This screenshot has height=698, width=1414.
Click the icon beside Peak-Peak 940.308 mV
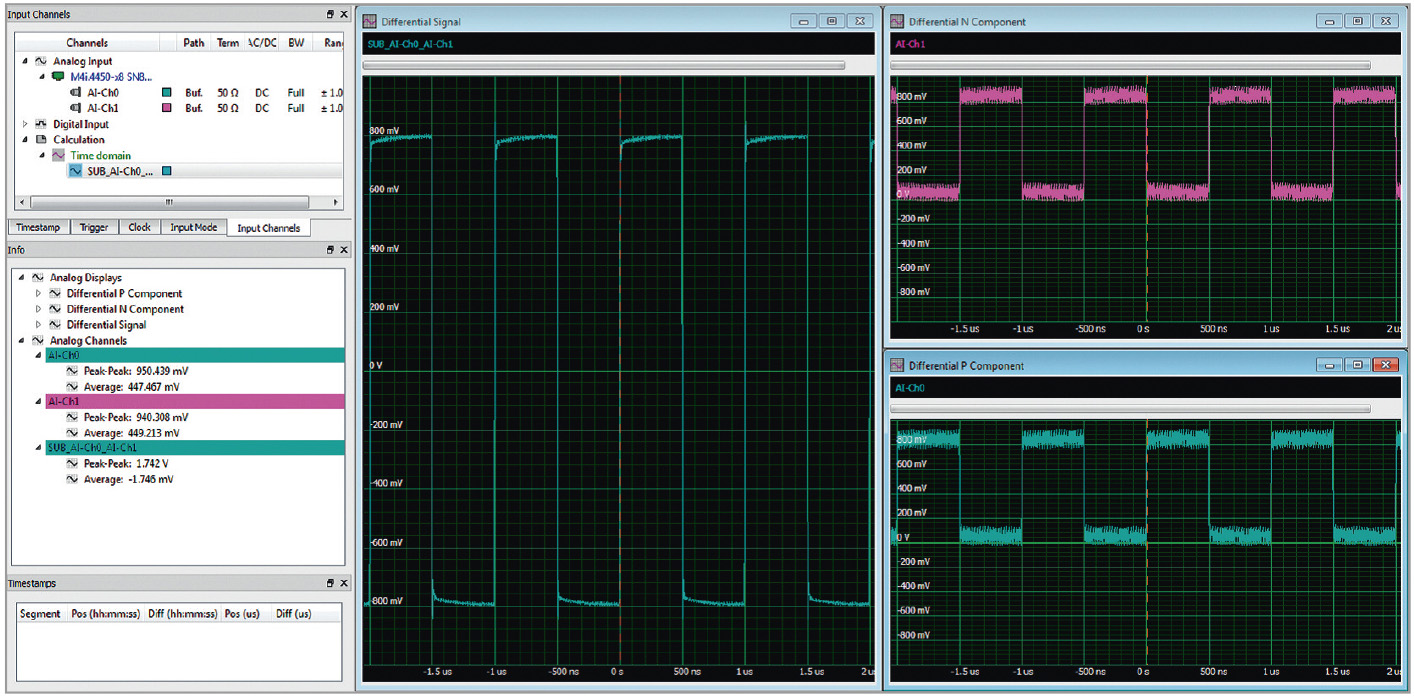tap(72, 417)
